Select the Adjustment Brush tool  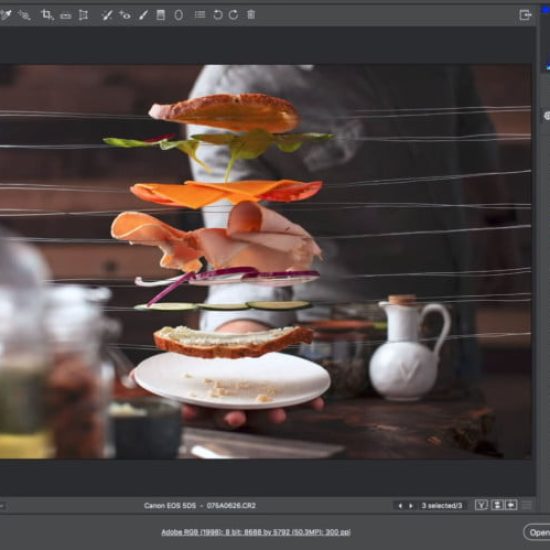click(143, 15)
